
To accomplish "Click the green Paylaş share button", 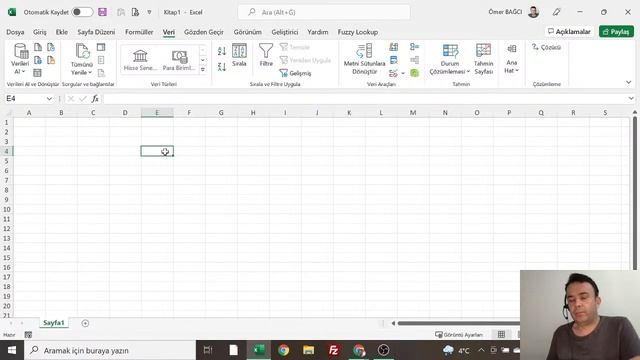I will click(616, 31).
